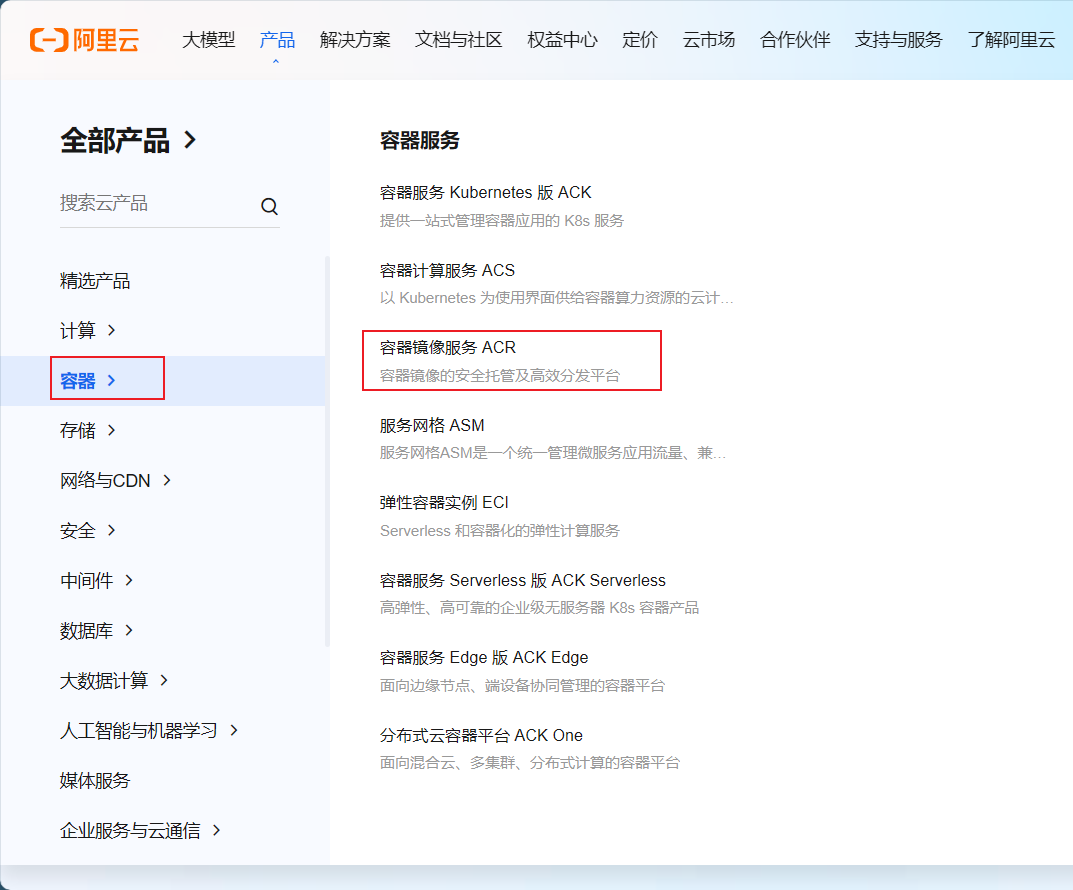
Task: Open 容器服务 Serverless 版 ACK Serverless
Action: tap(523, 580)
